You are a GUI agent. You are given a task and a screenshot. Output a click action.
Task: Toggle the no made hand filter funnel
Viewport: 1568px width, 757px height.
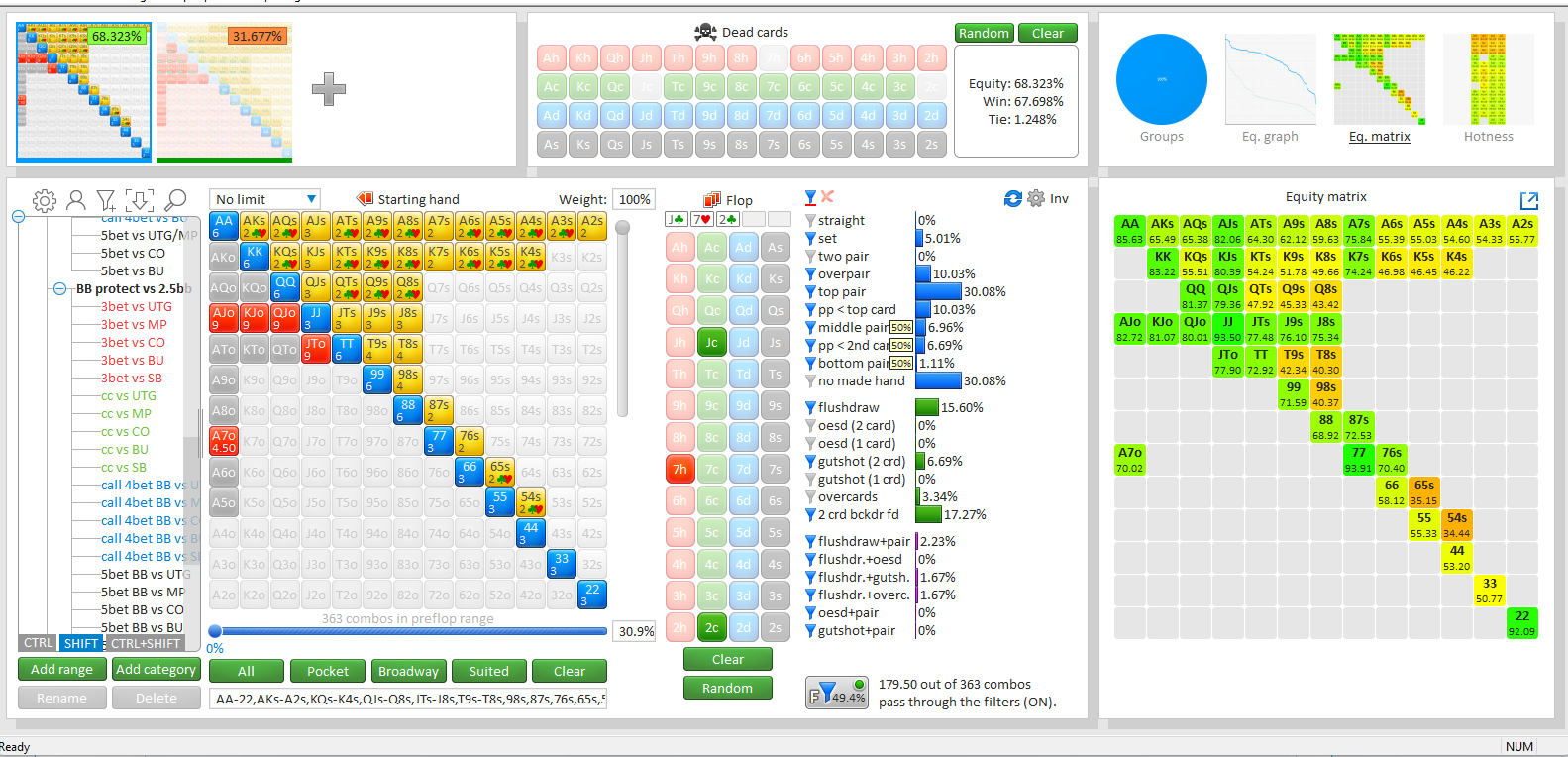click(810, 381)
